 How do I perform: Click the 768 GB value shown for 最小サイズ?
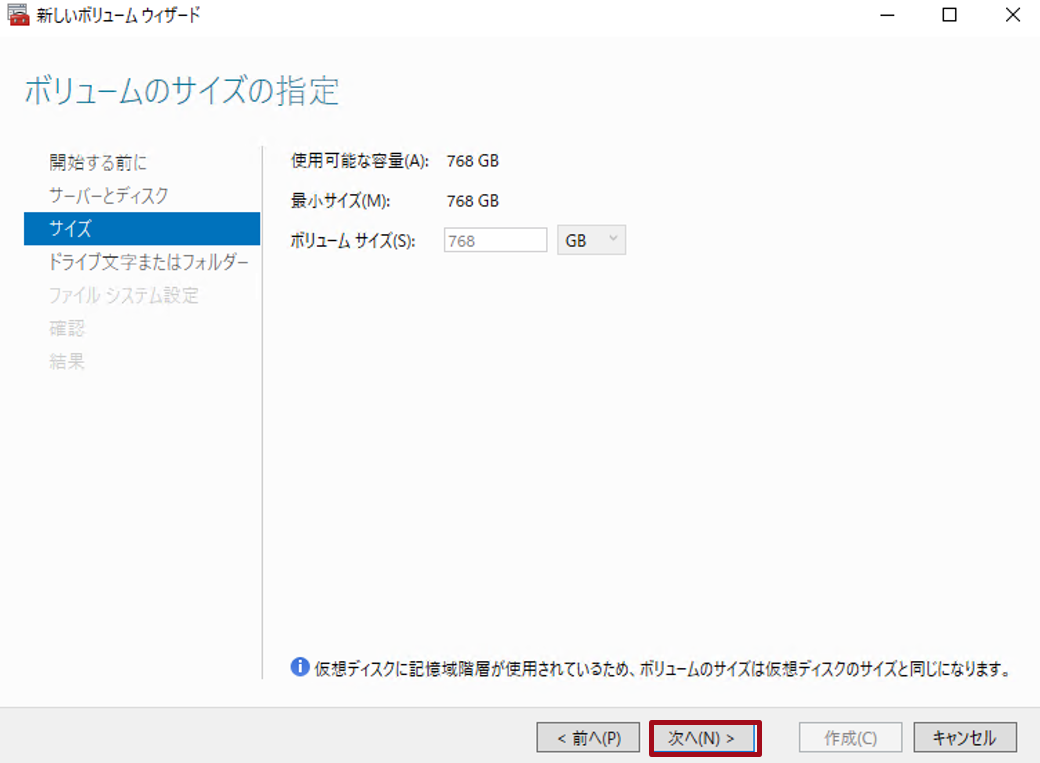(472, 200)
